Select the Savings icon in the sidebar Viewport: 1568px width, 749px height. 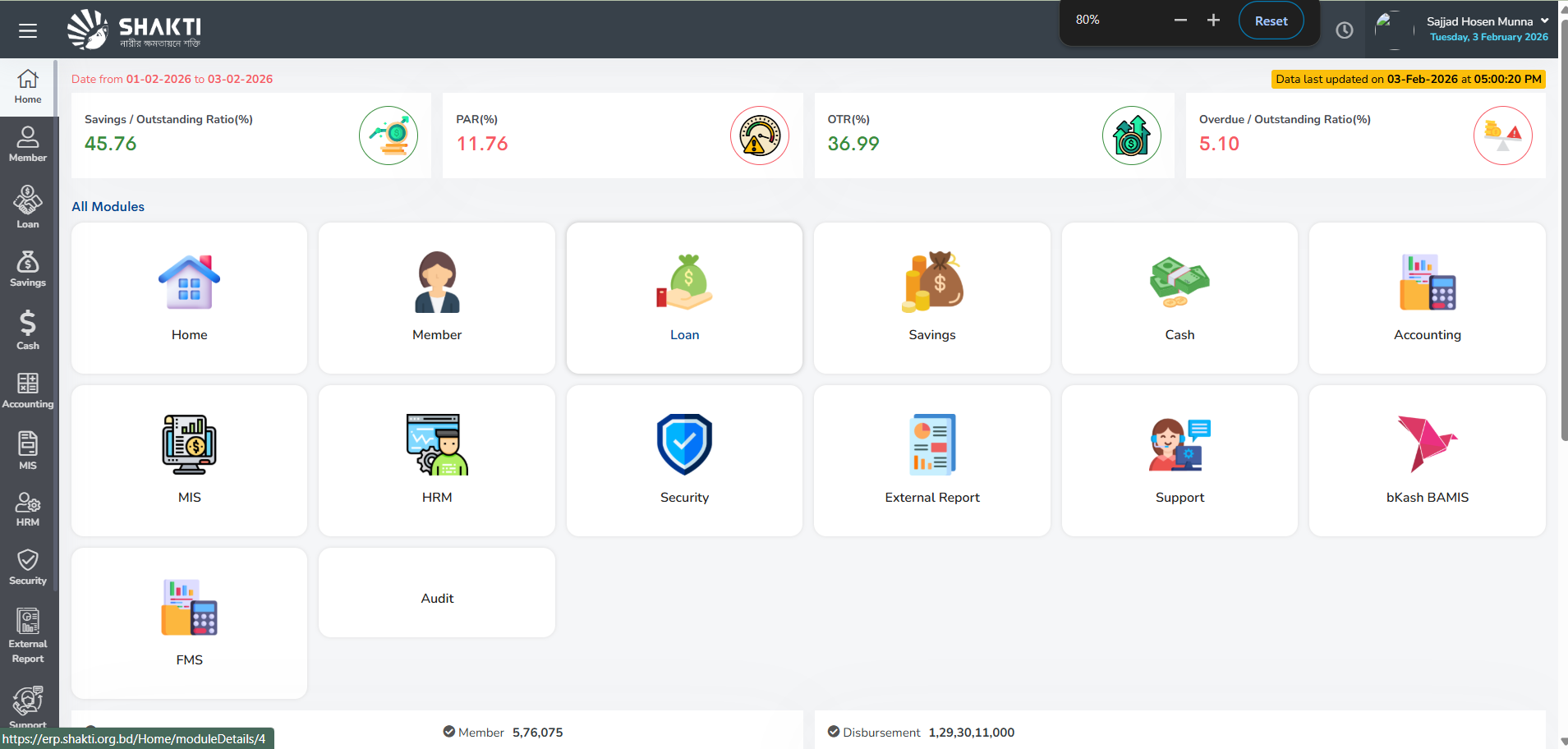(27, 266)
